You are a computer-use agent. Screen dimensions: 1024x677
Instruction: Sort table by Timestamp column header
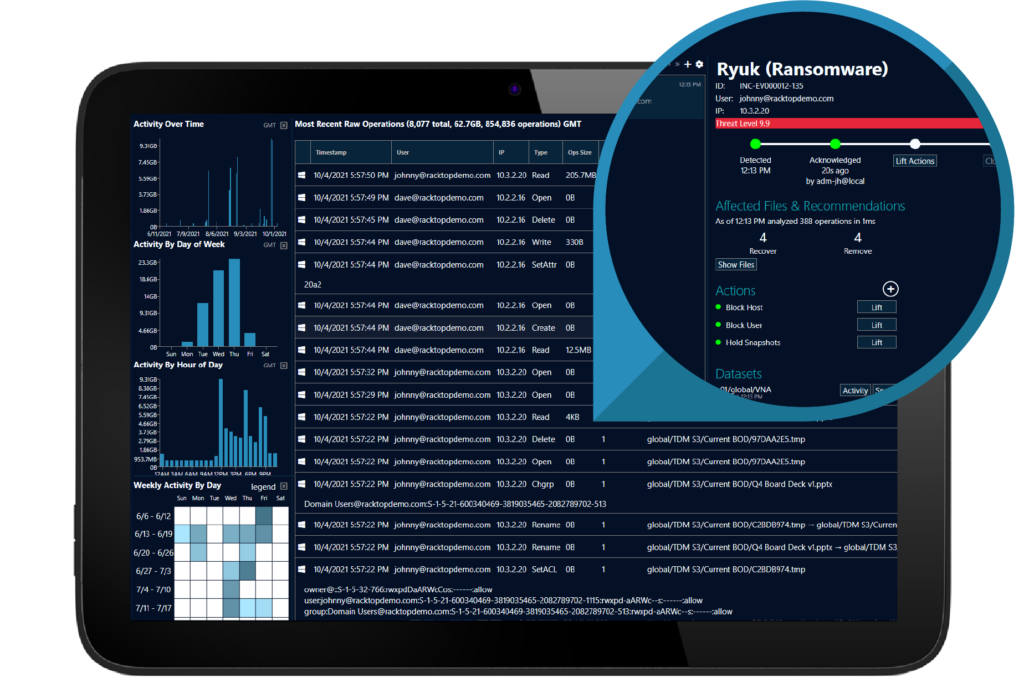point(351,152)
